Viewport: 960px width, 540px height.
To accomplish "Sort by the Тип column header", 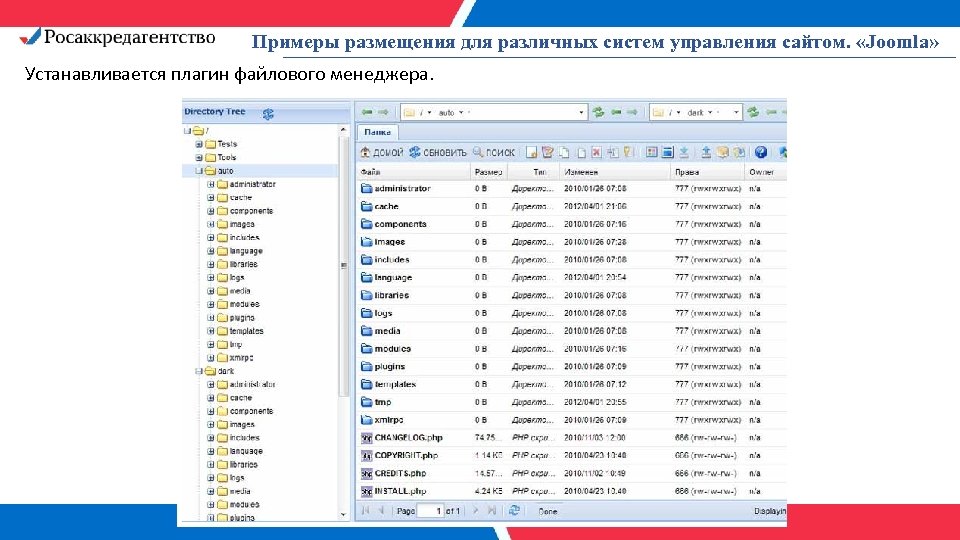I will click(533, 172).
